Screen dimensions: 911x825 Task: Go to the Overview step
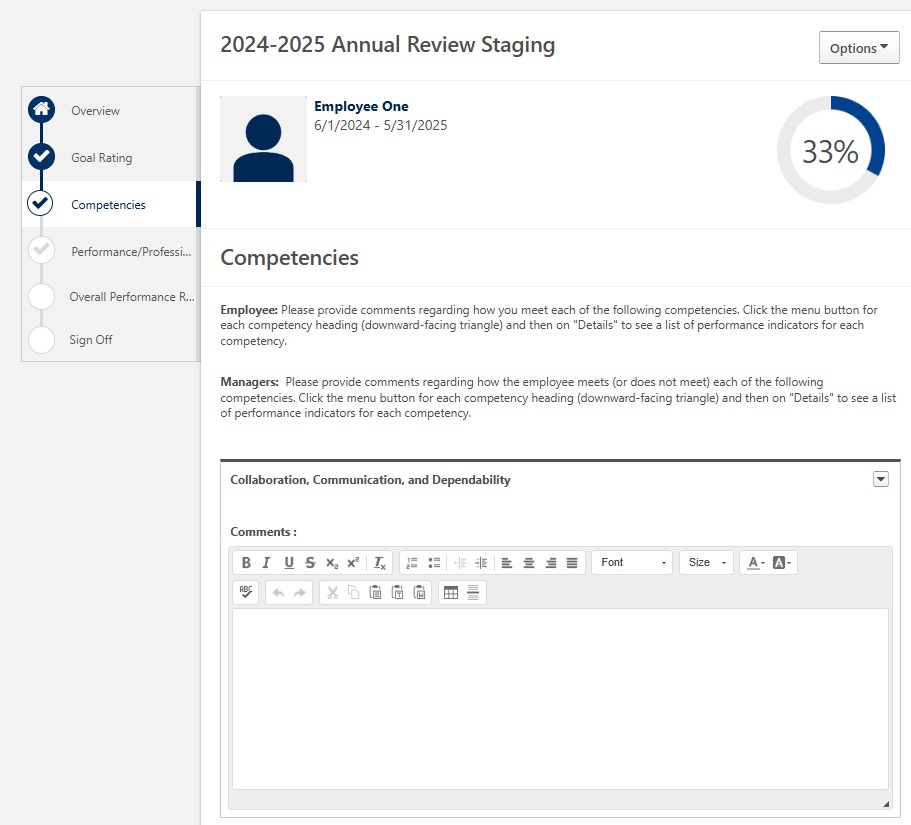pos(95,111)
